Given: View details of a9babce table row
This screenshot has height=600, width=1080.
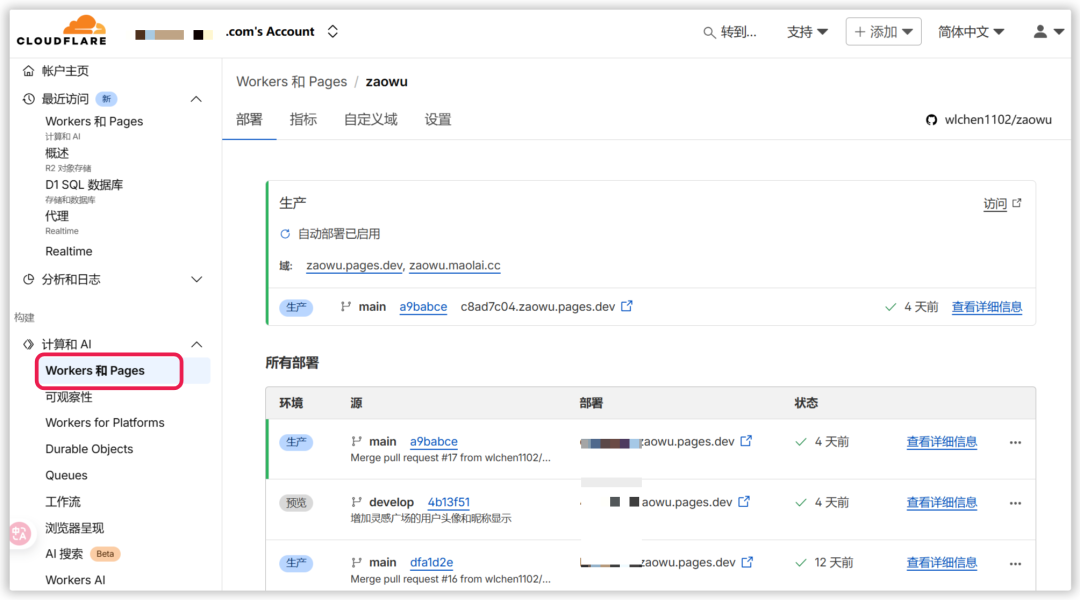Looking at the screenshot, I should (942, 442).
